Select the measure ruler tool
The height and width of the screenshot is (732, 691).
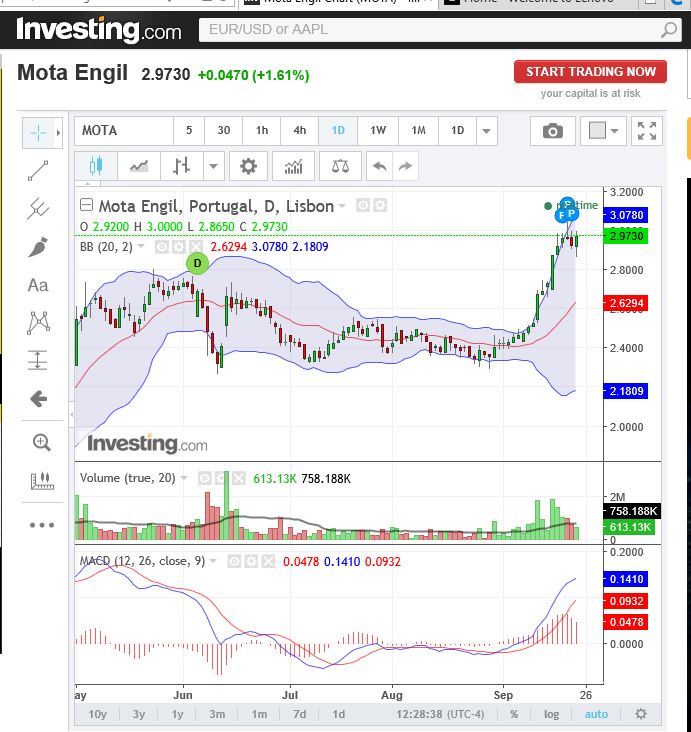click(x=42, y=480)
